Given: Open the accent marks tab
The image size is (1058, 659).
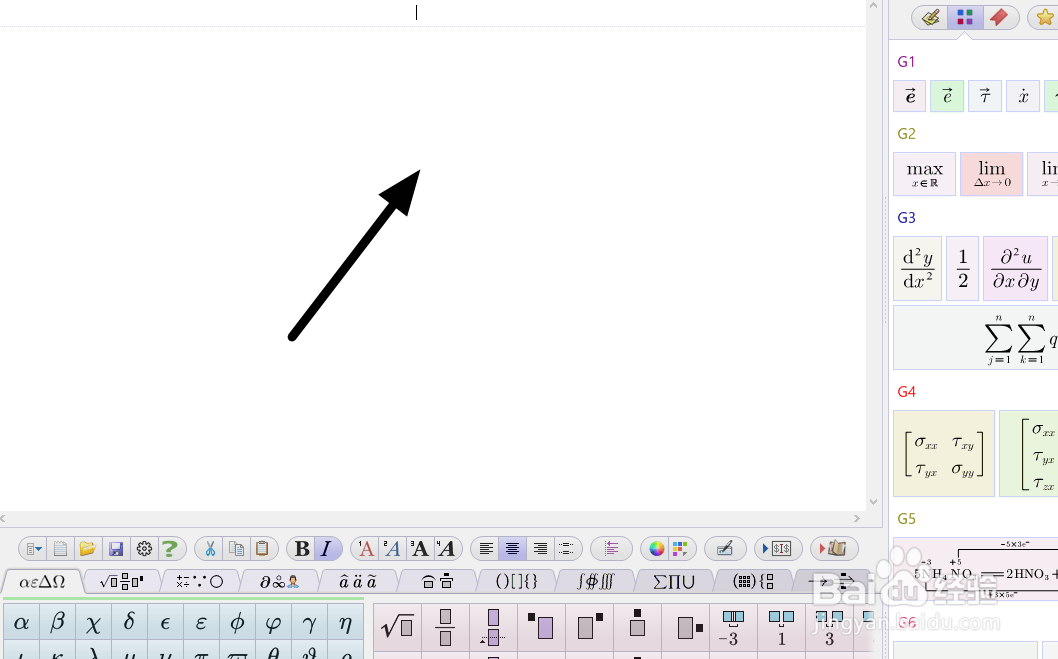Looking at the screenshot, I should tap(358, 581).
